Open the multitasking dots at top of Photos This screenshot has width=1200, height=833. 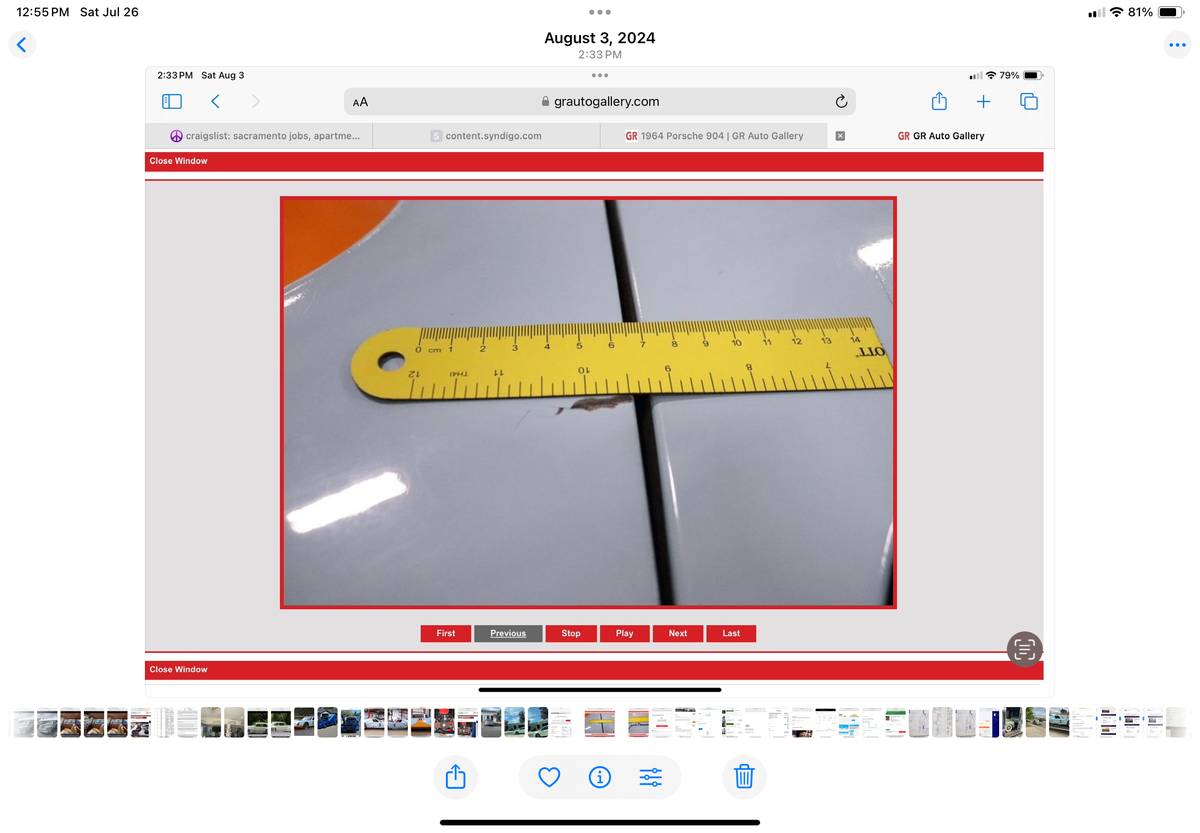tap(600, 12)
